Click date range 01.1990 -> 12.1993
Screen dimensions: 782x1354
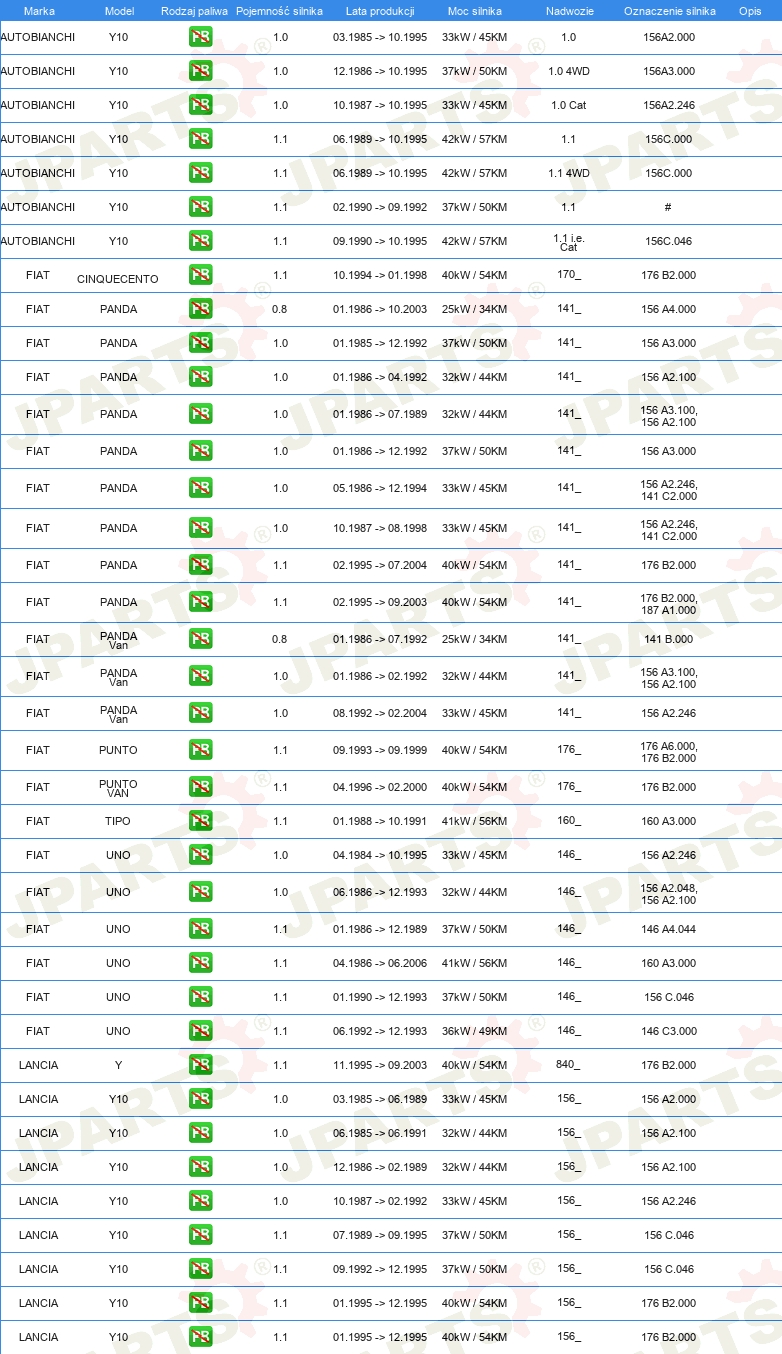(380, 998)
